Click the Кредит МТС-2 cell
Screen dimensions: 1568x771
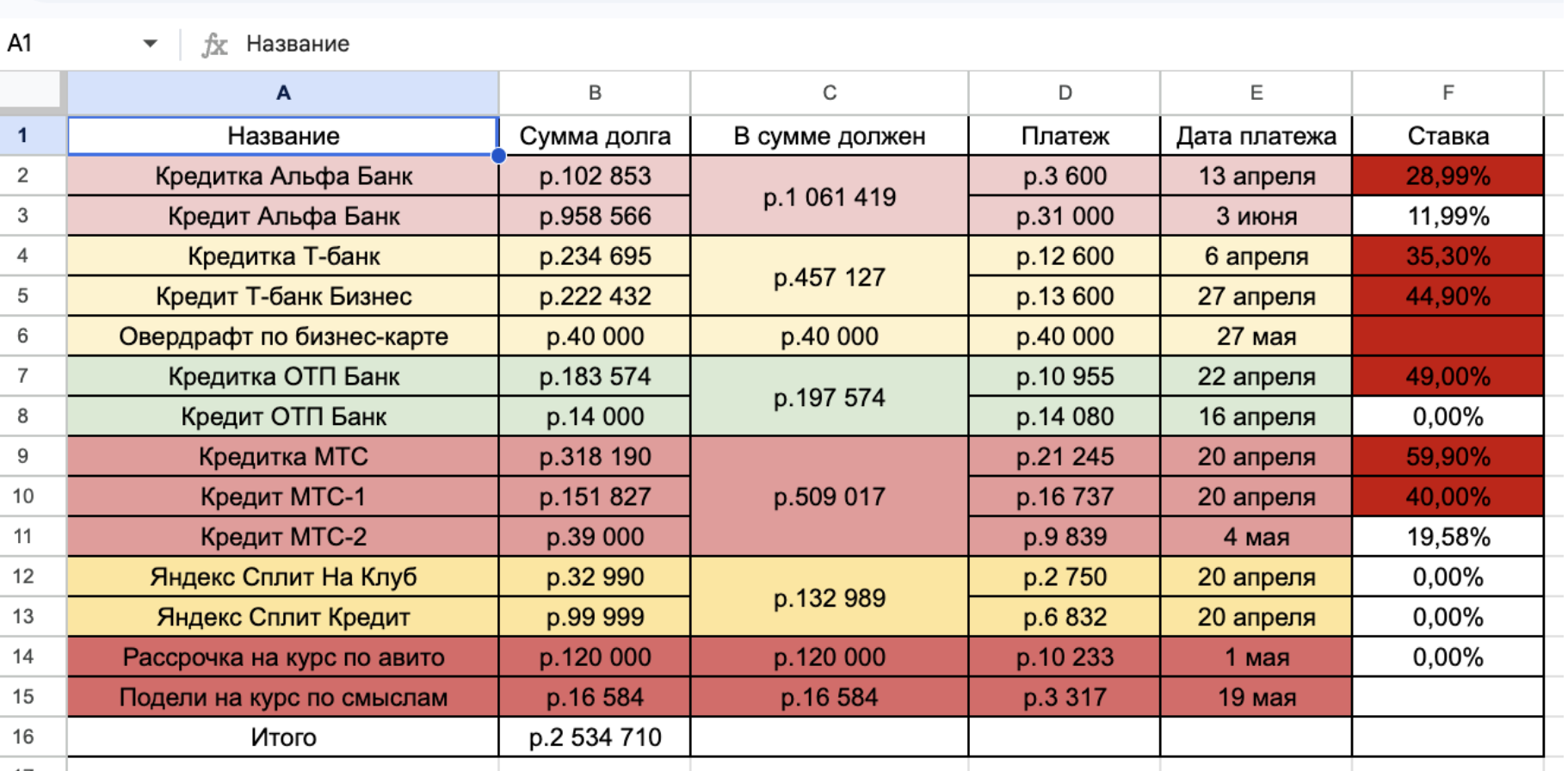(x=283, y=536)
